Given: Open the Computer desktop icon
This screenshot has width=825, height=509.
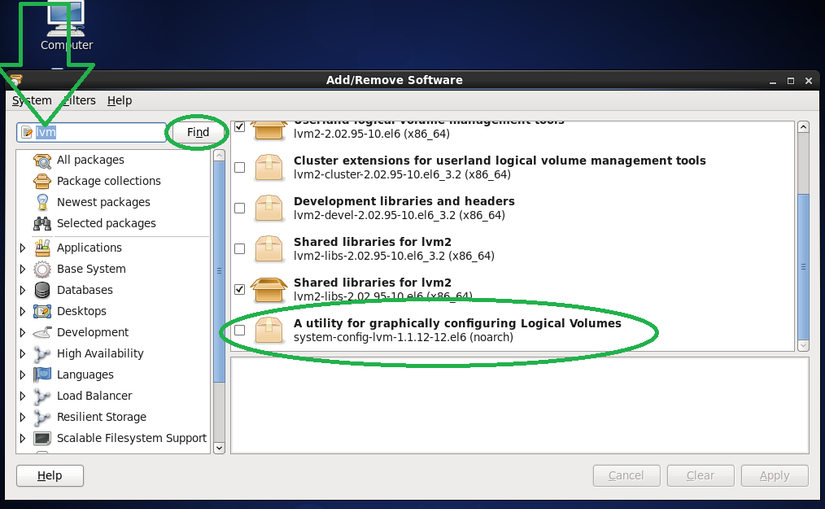Looking at the screenshot, I should click(66, 26).
